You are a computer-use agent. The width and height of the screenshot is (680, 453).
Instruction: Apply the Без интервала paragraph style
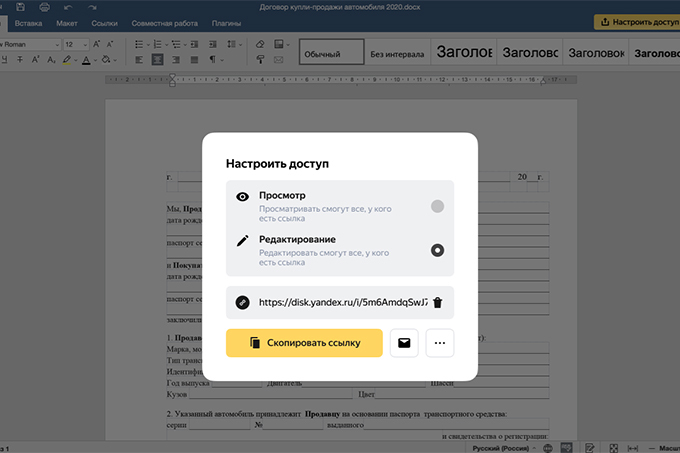(396, 53)
